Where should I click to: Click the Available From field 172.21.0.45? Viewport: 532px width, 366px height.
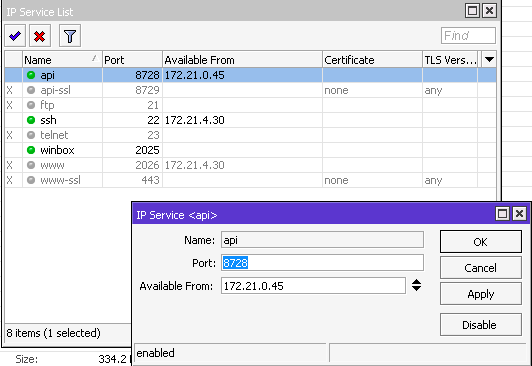point(314,286)
